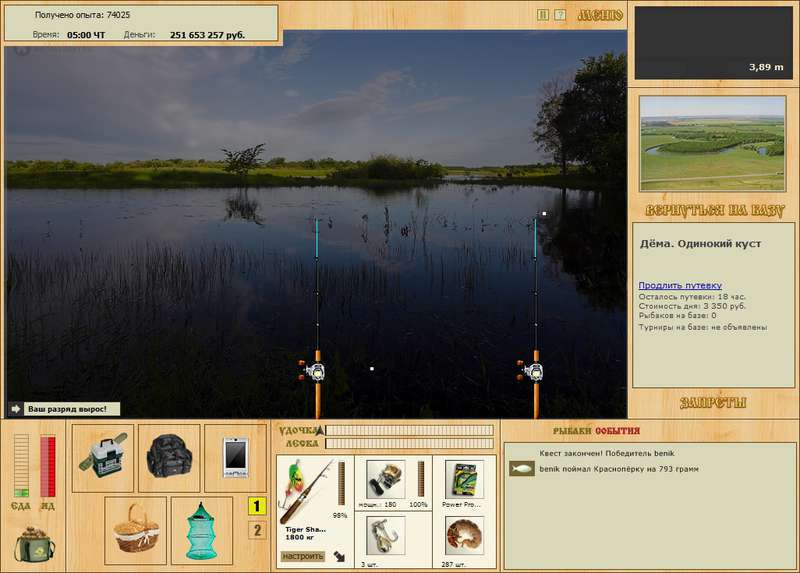Open the tackle box inventory
This screenshot has height=573, width=800.
point(103,458)
